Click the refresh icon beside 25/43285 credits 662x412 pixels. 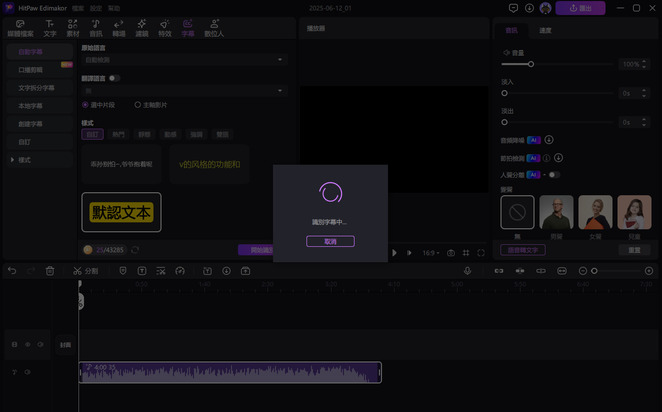coord(135,250)
